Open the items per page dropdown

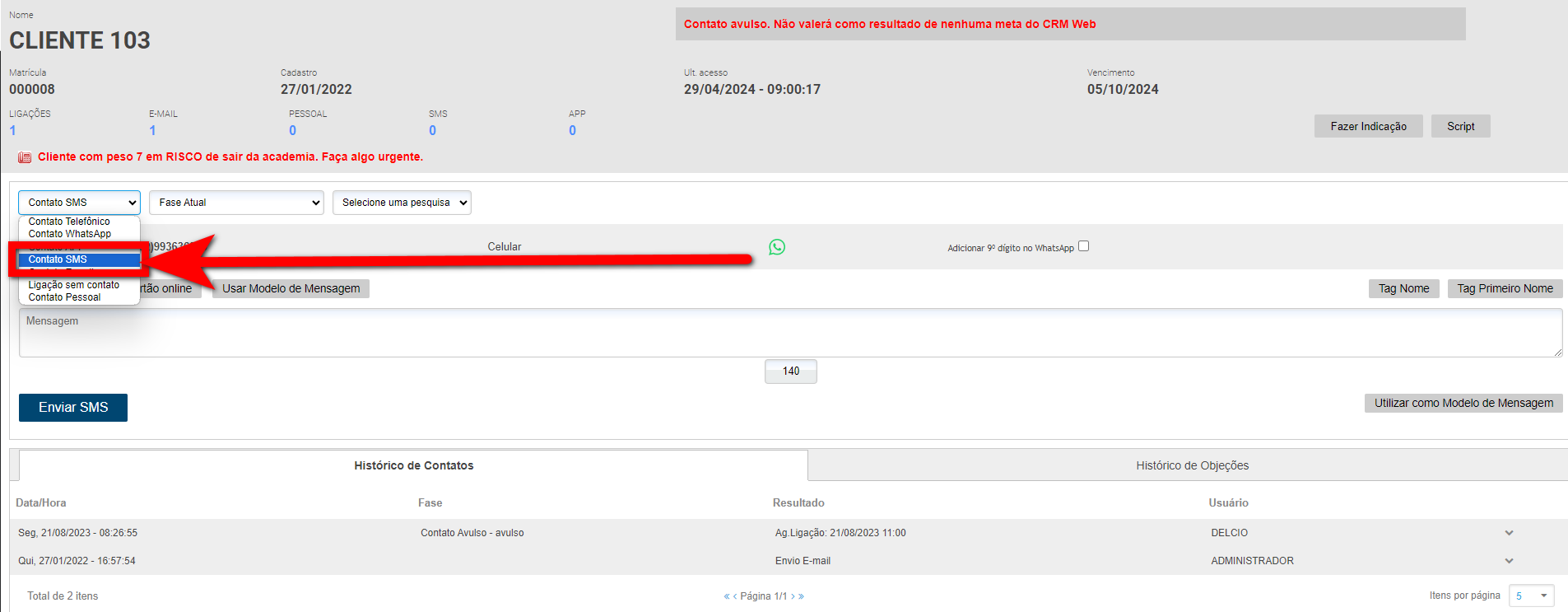pos(1531,596)
